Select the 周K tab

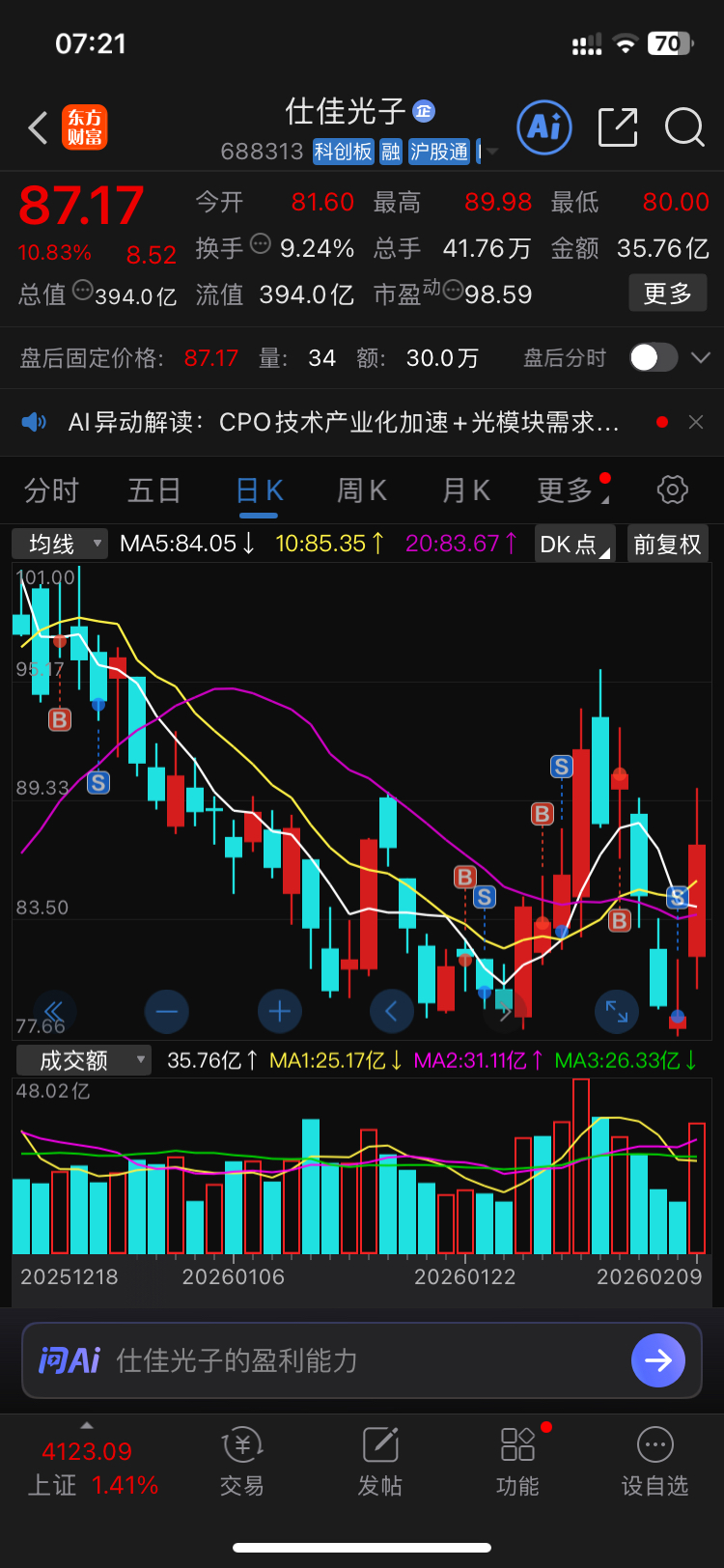(362, 490)
